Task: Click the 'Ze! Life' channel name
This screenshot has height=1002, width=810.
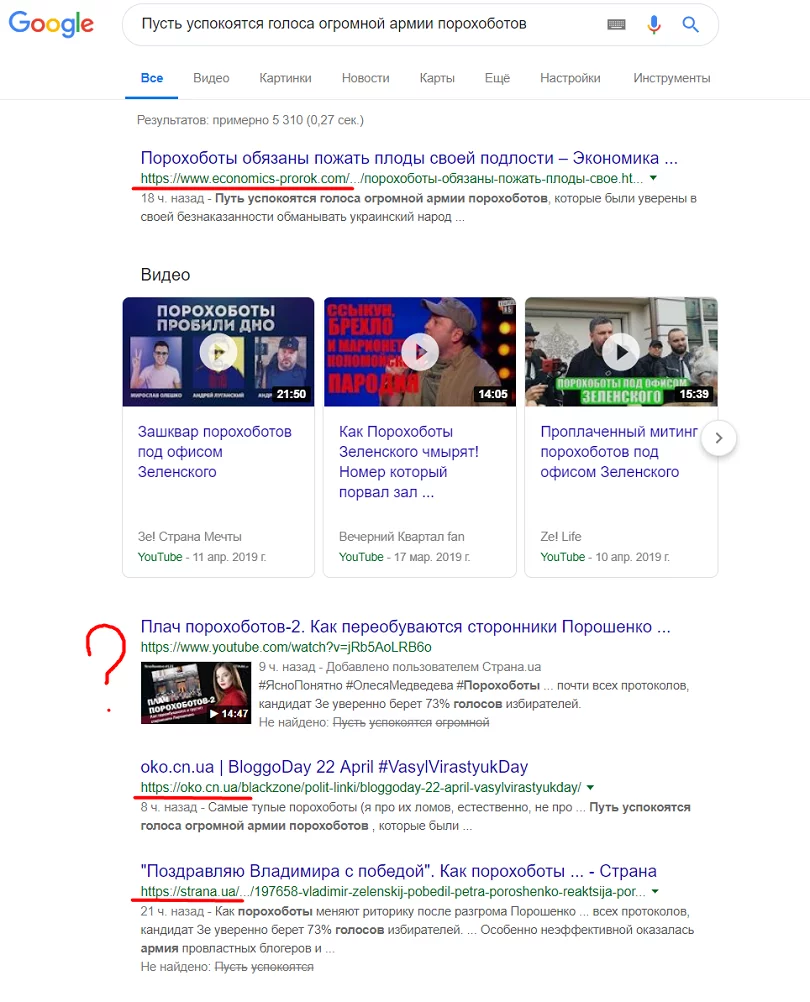Action: pos(561,537)
